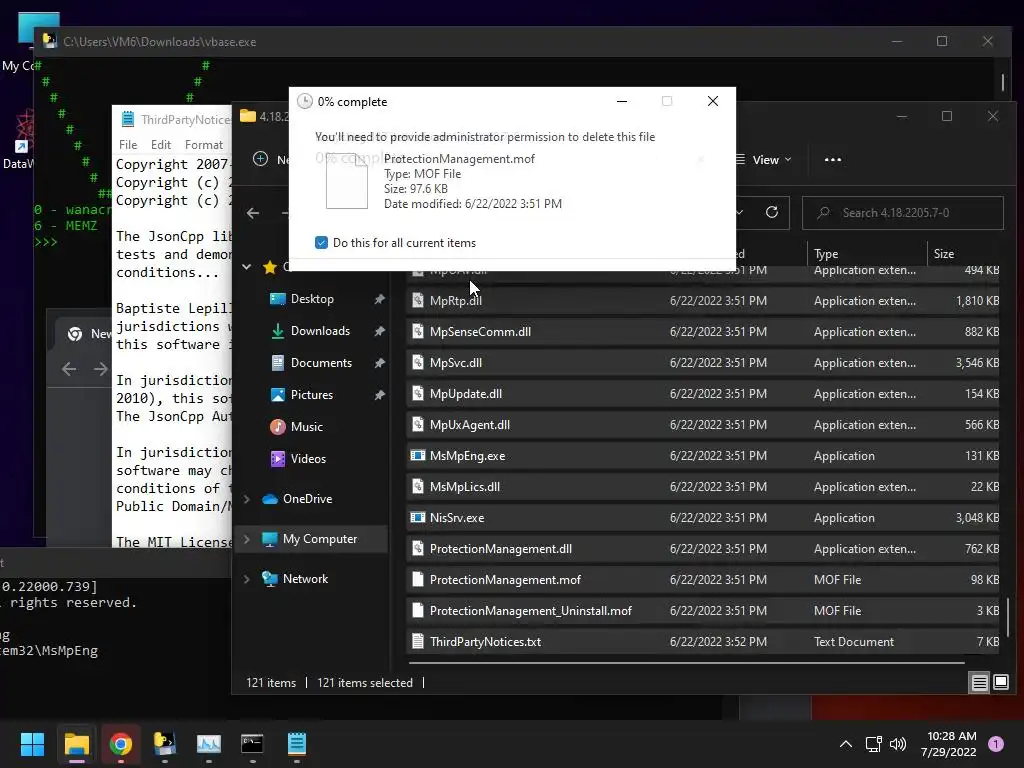The height and width of the screenshot is (768, 1024).
Task: Show hidden system tray icons
Action: click(x=846, y=744)
